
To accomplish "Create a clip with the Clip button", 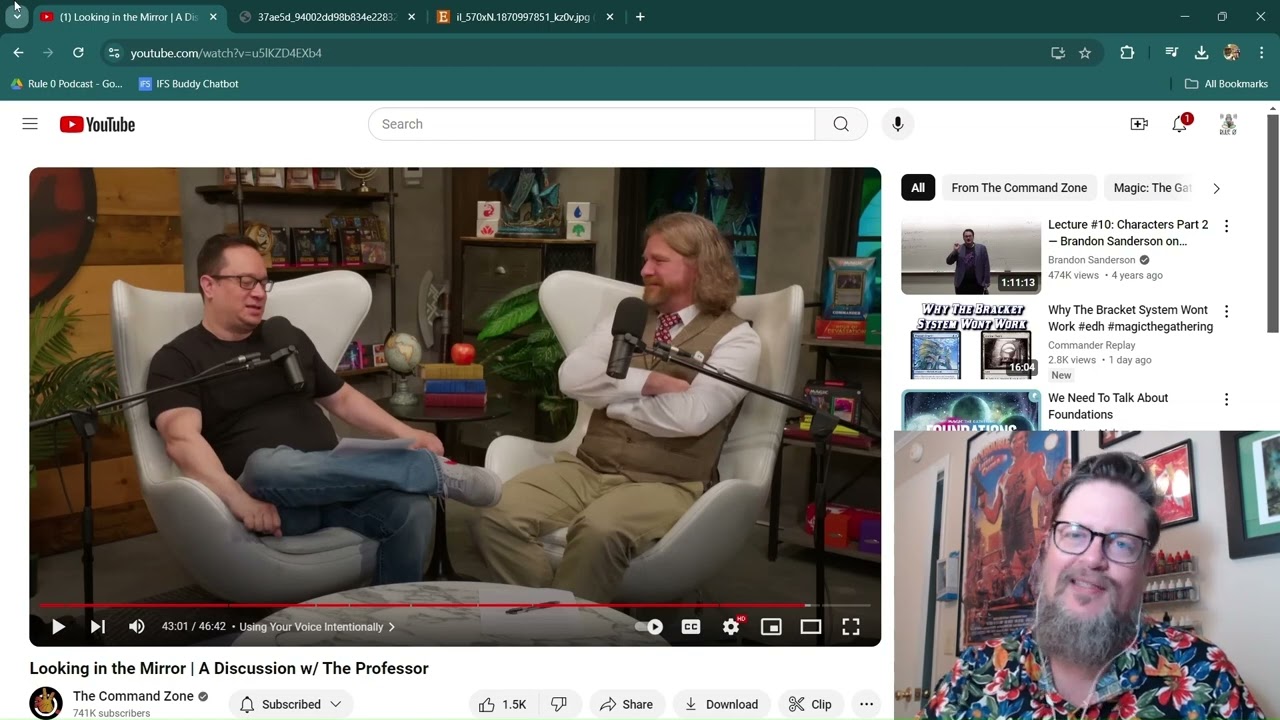I will 810,704.
